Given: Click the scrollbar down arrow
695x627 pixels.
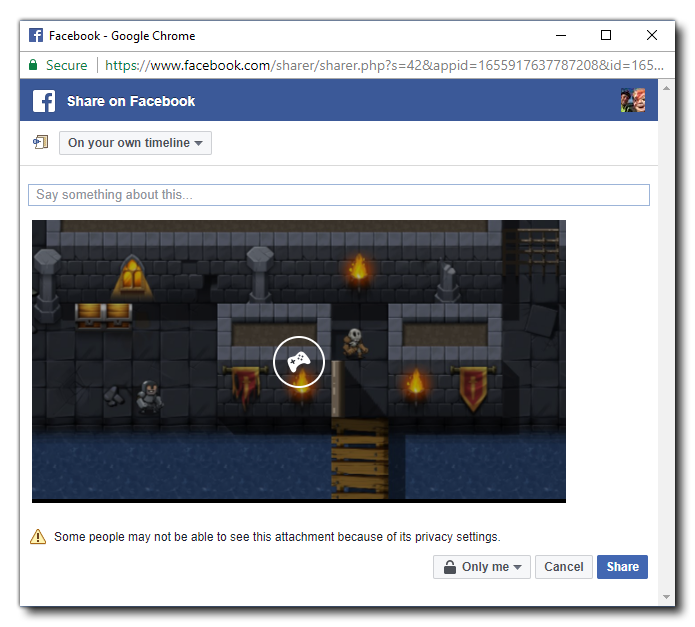Looking at the screenshot, I should pyautogui.click(x=666, y=597).
